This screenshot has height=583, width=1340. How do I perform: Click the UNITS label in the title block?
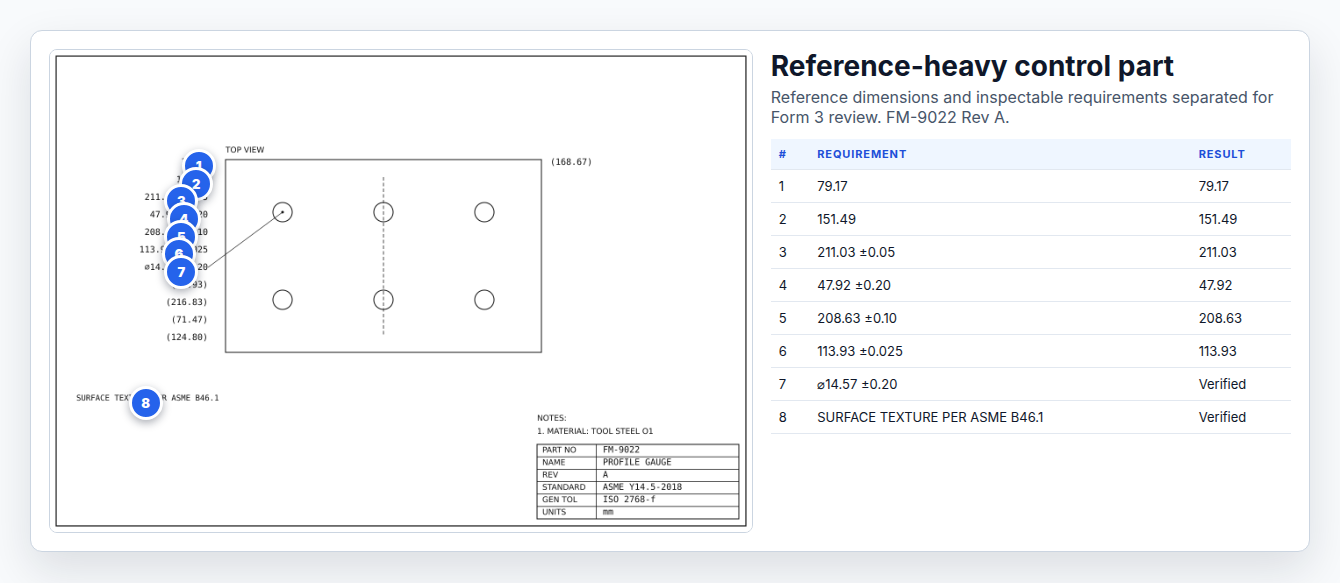point(554,512)
